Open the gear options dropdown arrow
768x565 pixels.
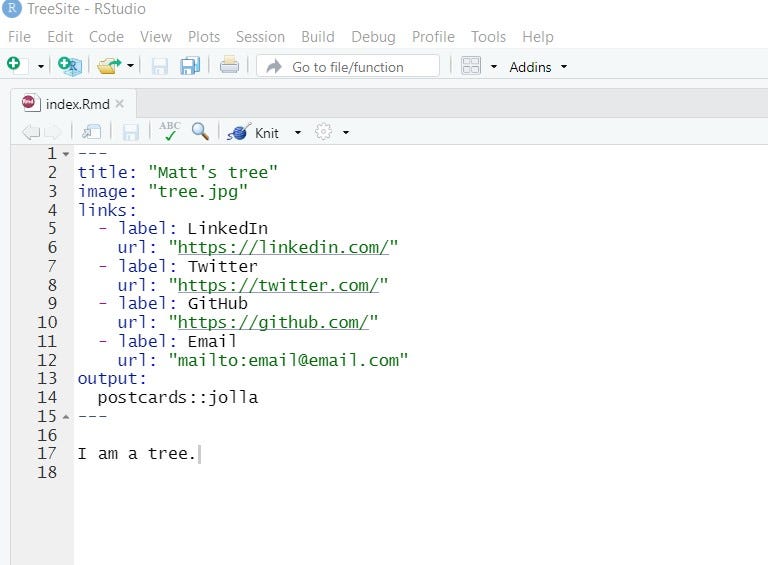click(346, 133)
